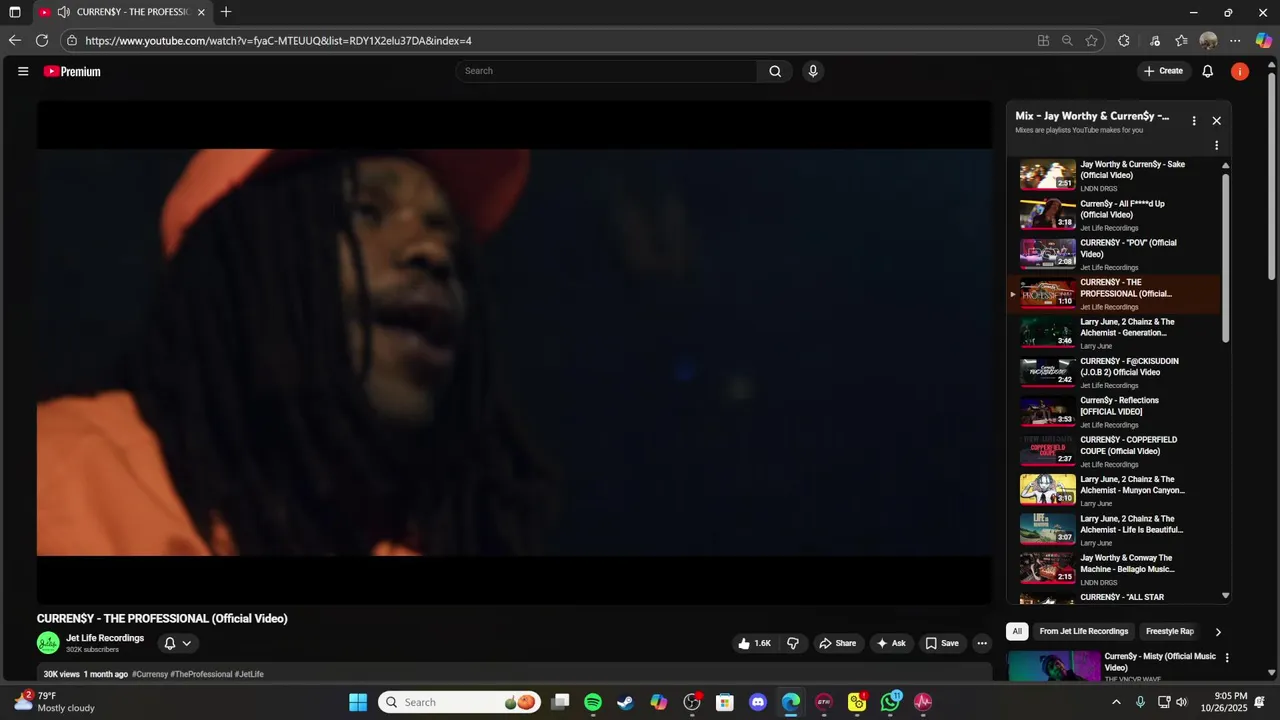Viewport: 1280px width, 720px height.
Task: Open a new browser tab
Action: point(226,12)
